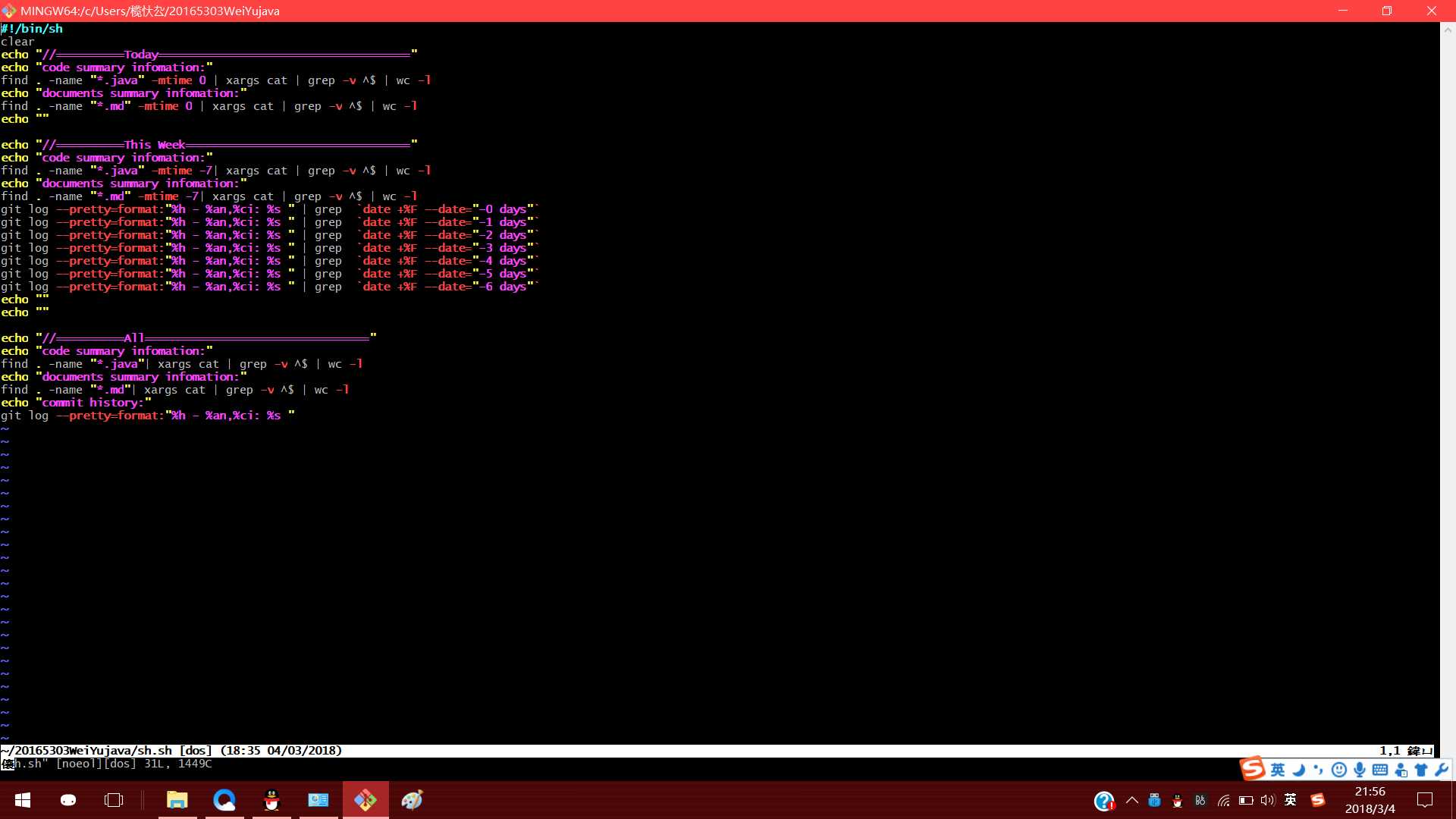Image resolution: width=1456 pixels, height=819 pixels.
Task: Click the All header echo line
Action: [x=189, y=338]
